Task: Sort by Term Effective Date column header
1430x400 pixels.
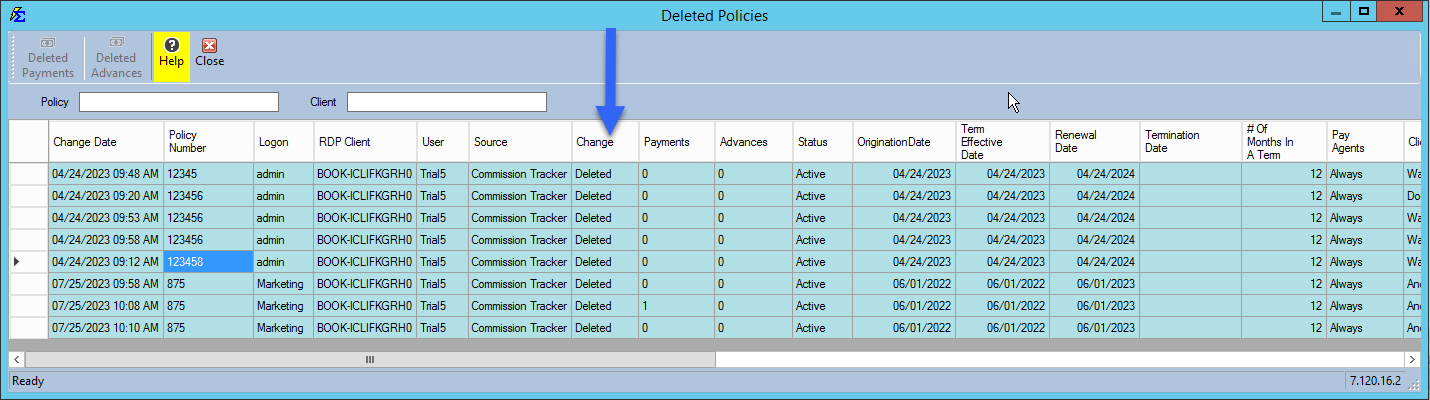Action: (1003, 142)
